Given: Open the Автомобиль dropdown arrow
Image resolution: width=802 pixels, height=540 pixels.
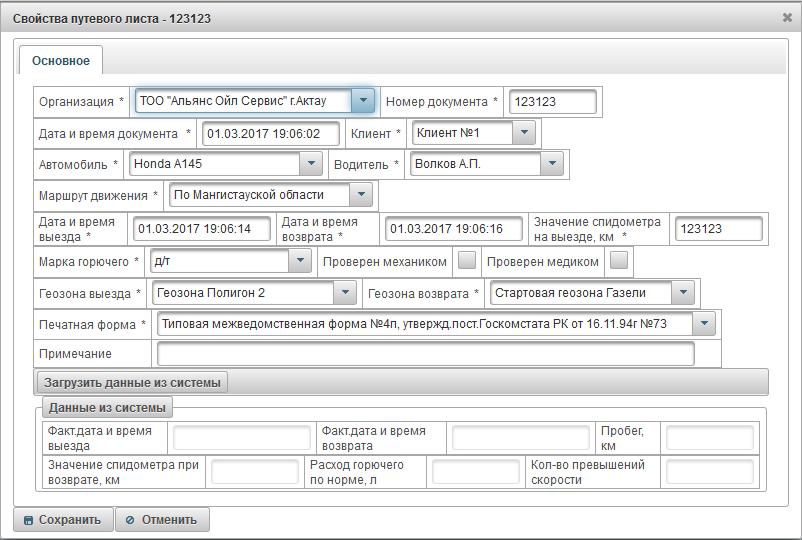Looking at the screenshot, I should [x=311, y=163].
